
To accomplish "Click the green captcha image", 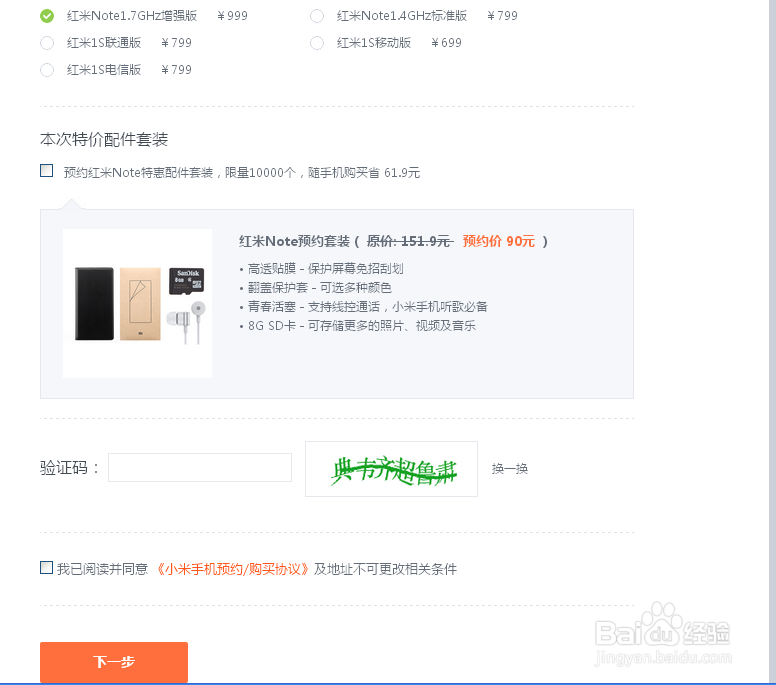I will point(391,469).
